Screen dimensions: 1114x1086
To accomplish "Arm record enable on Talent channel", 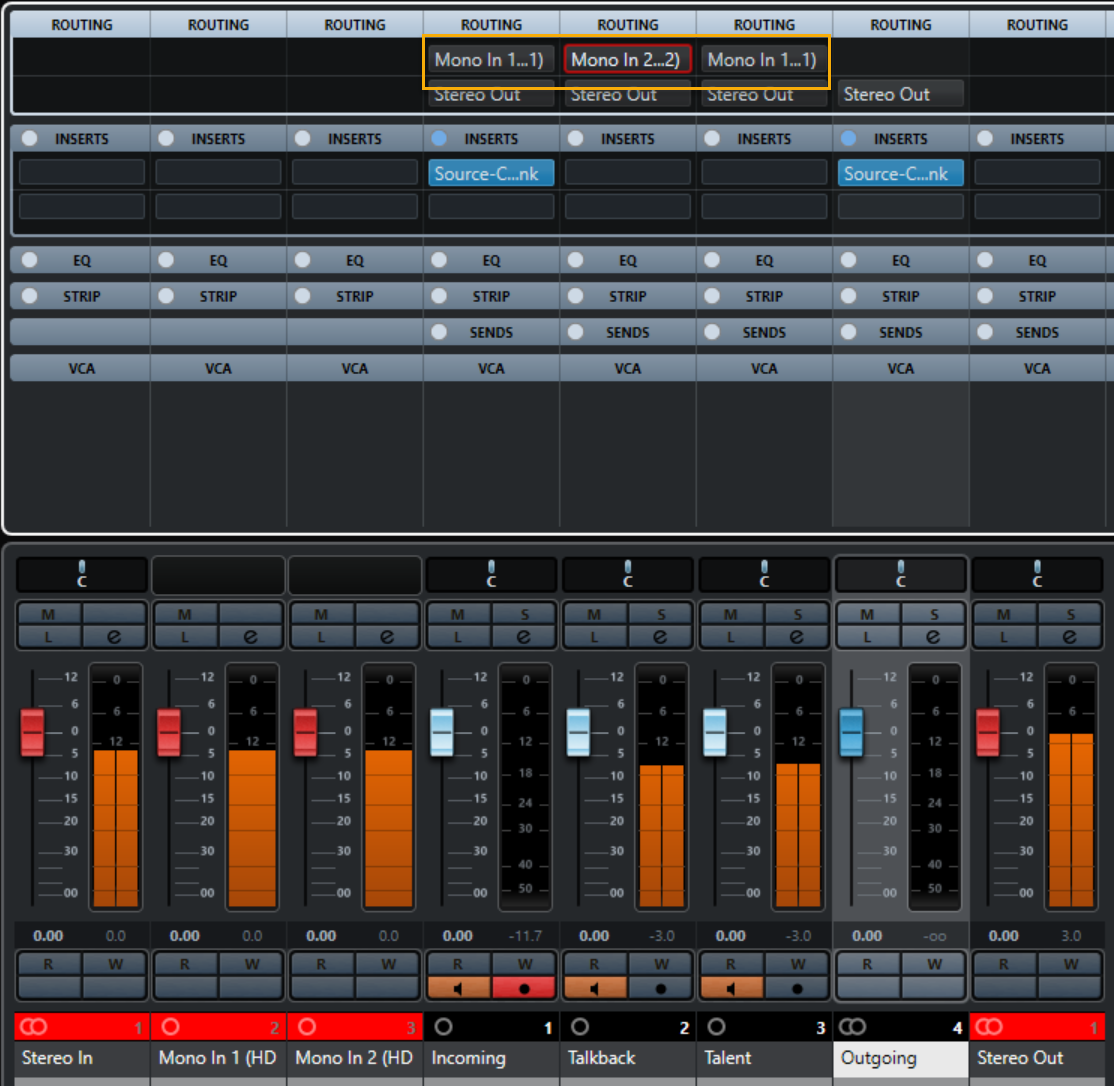I will [x=797, y=989].
